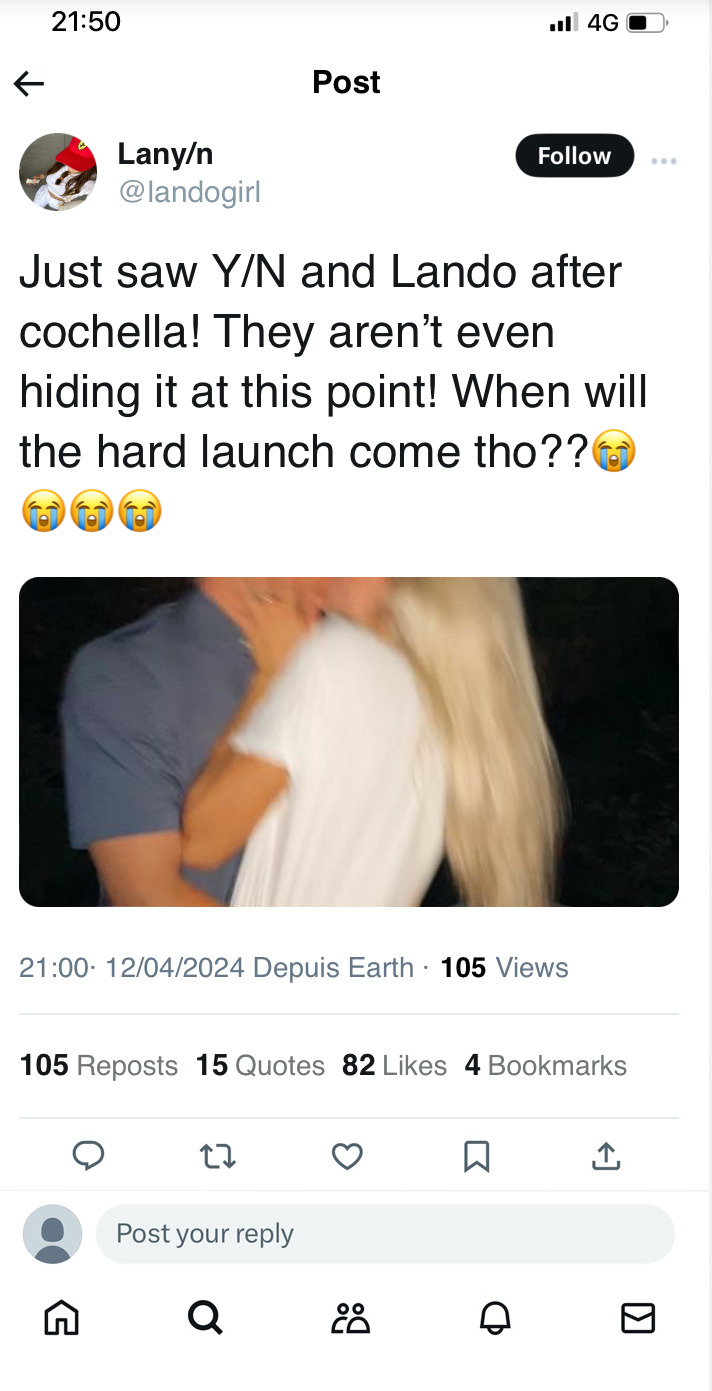Tap the share upload icon
Screen dimensions: 712x1391
pos(605,1156)
